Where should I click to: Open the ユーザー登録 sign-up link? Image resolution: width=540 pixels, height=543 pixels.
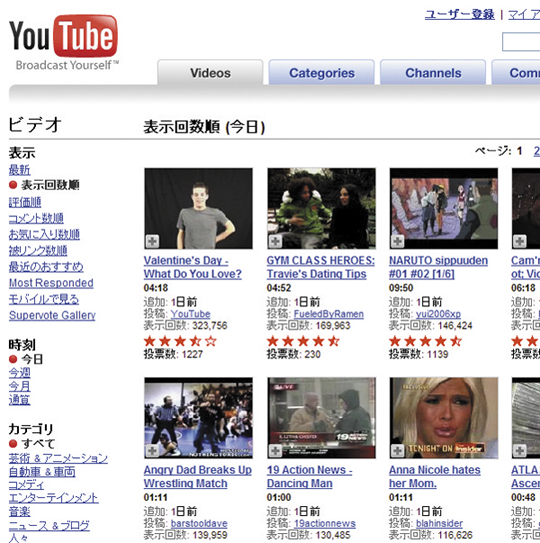[x=460, y=15]
